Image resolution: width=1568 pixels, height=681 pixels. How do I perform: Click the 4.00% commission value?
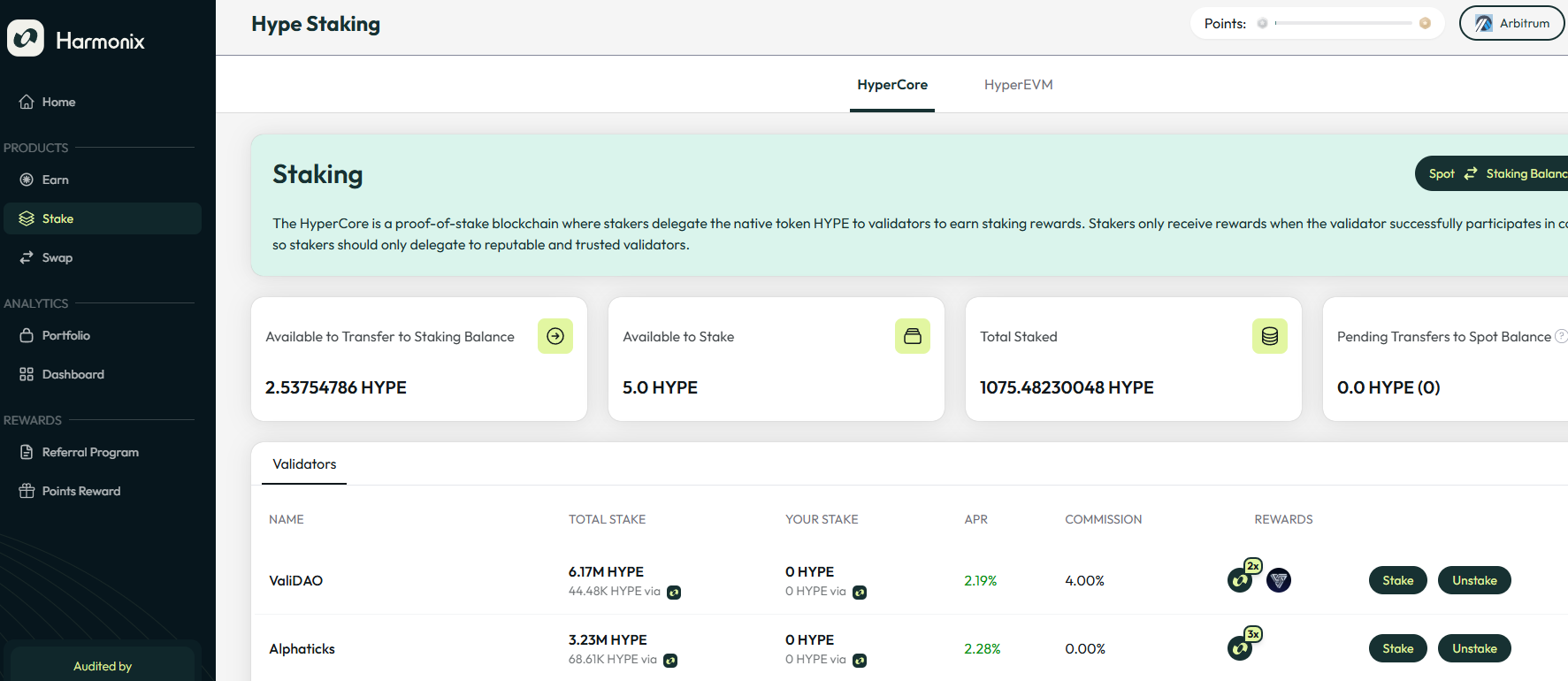[1085, 580]
